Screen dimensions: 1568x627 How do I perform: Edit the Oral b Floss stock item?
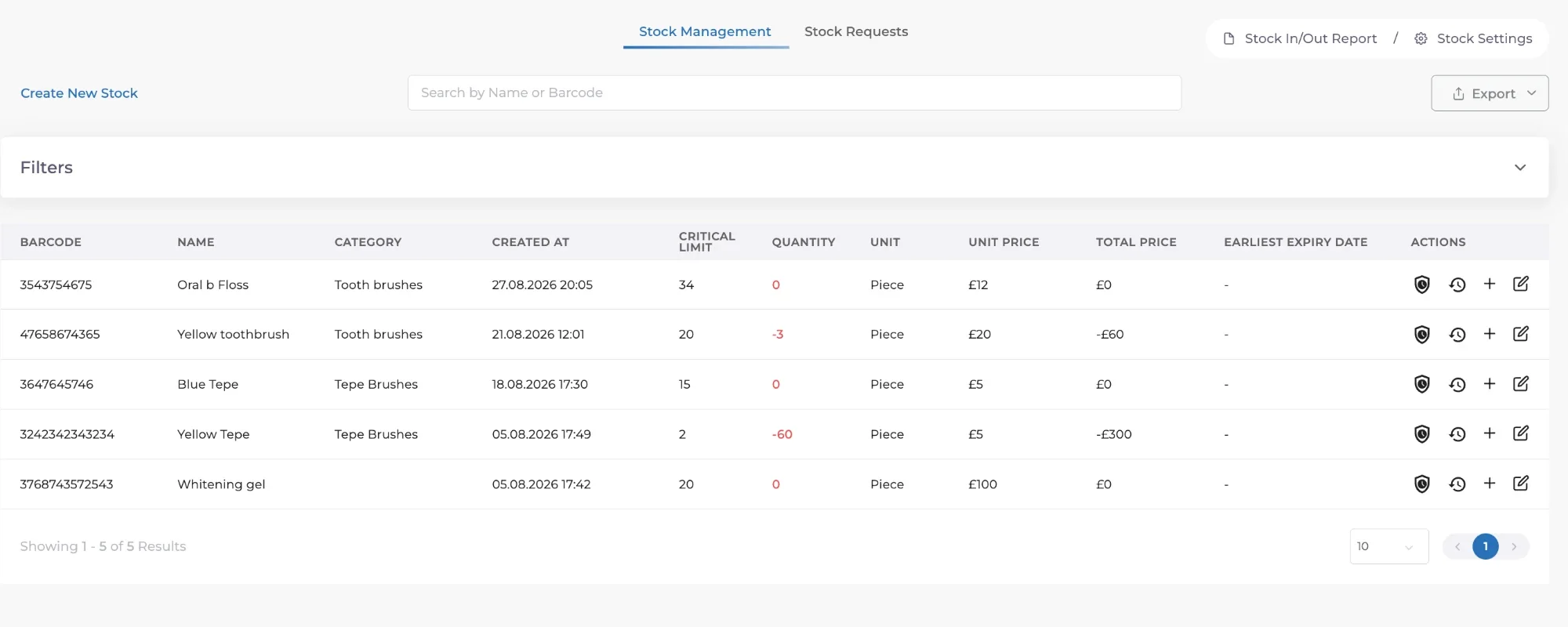point(1521,284)
